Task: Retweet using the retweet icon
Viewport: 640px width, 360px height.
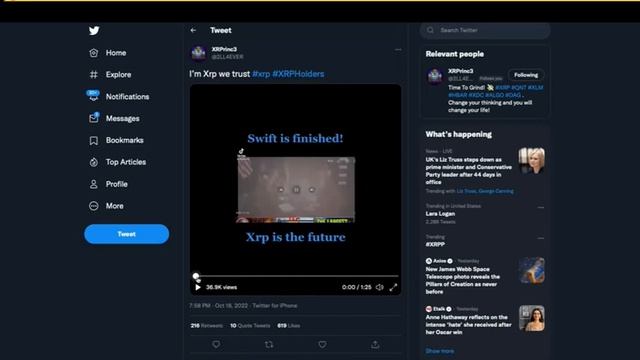Action: pos(269,344)
